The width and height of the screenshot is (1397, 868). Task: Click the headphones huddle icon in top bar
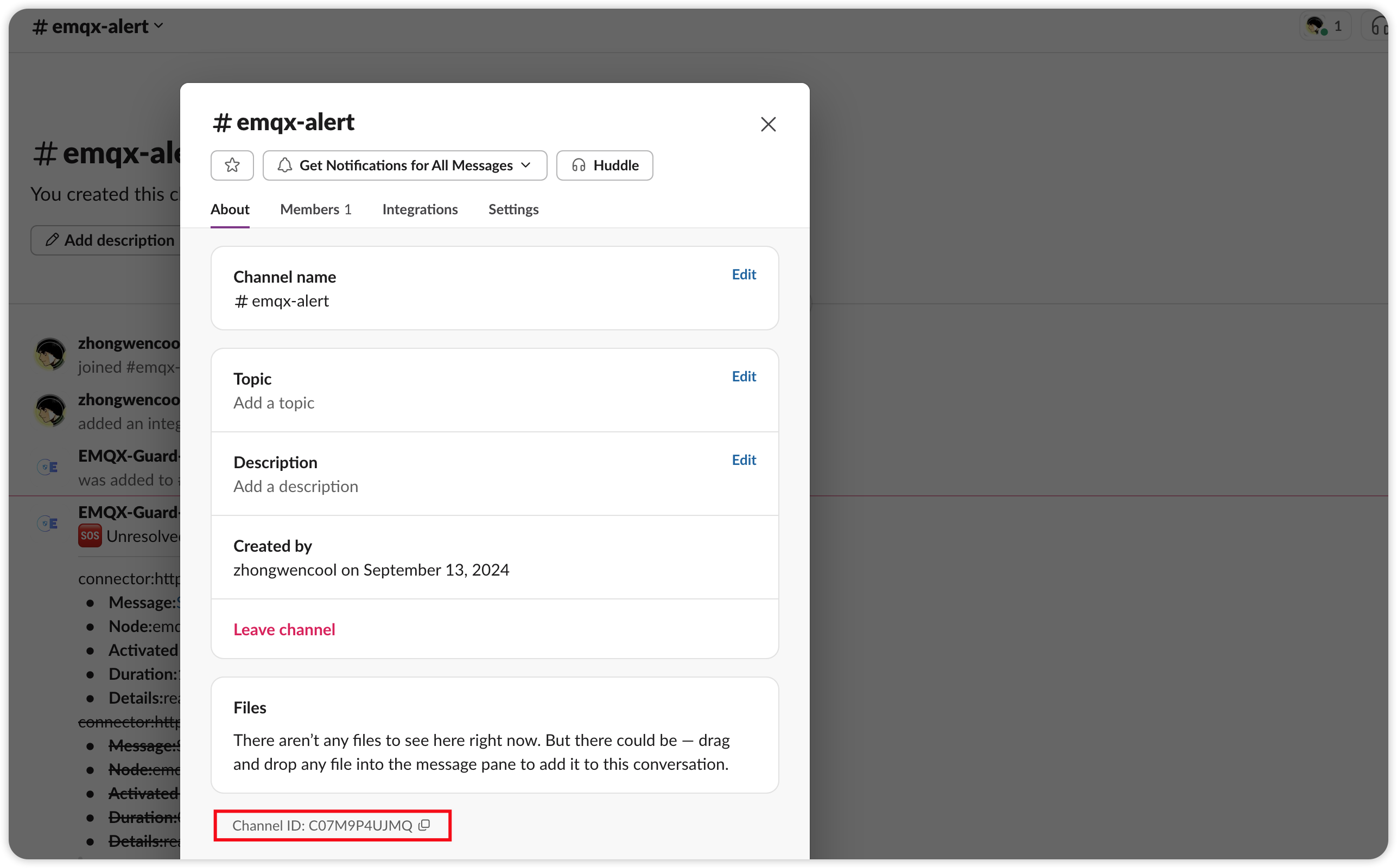(1379, 27)
